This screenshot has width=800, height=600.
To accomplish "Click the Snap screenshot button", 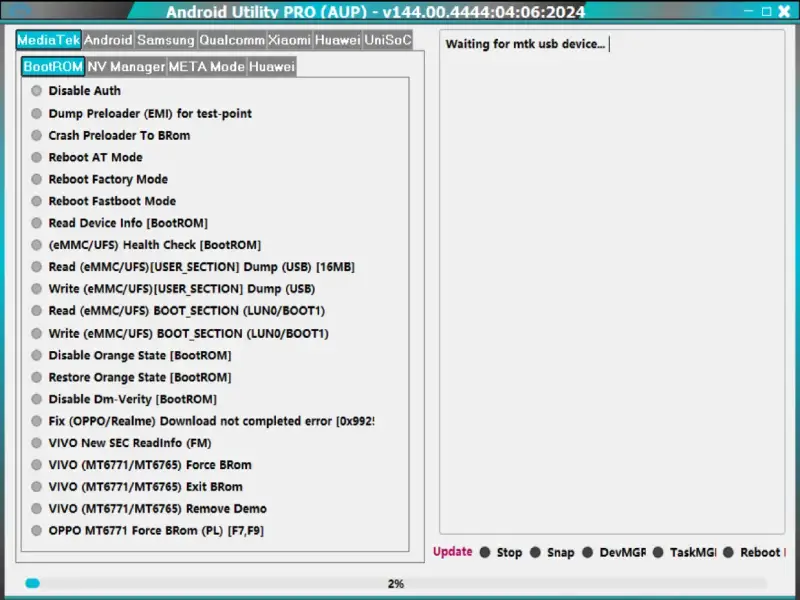I will coord(552,552).
